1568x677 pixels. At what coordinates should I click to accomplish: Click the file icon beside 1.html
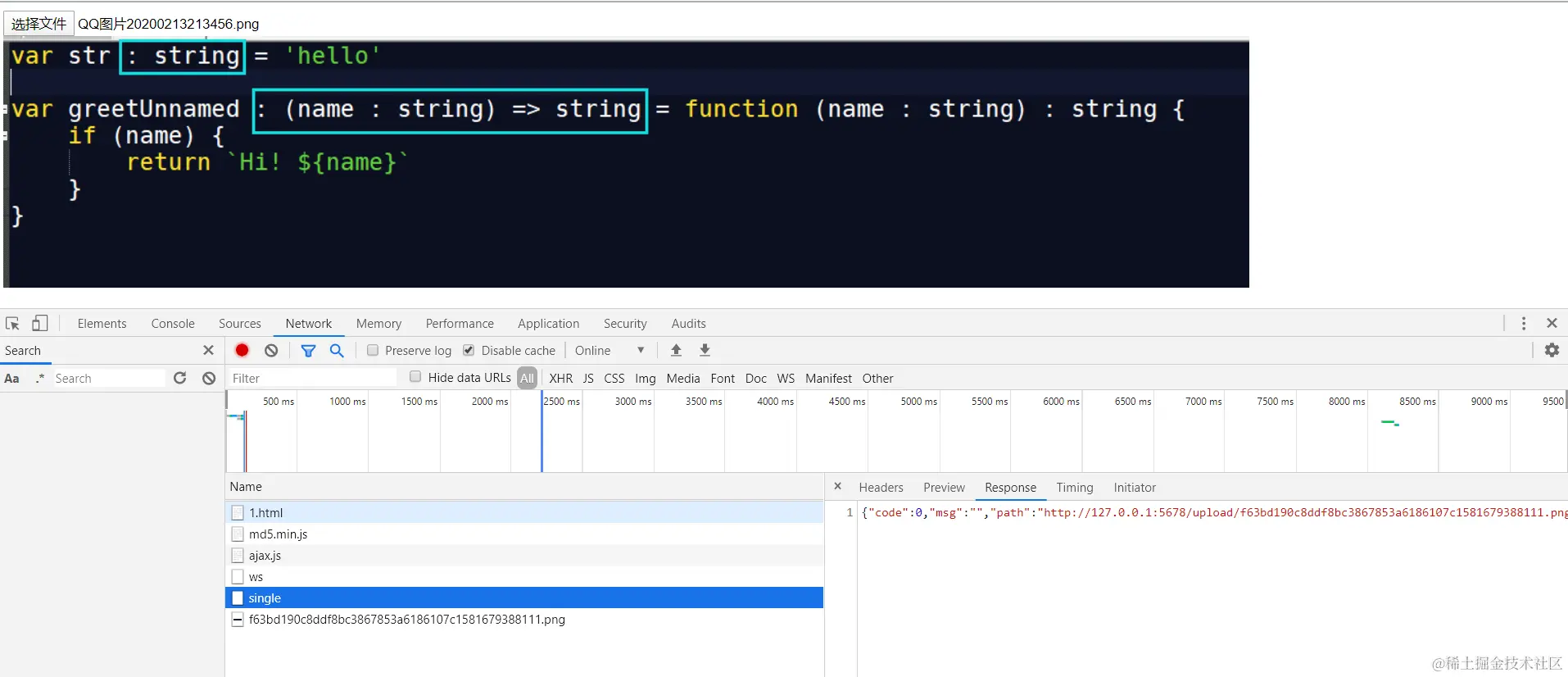238,512
